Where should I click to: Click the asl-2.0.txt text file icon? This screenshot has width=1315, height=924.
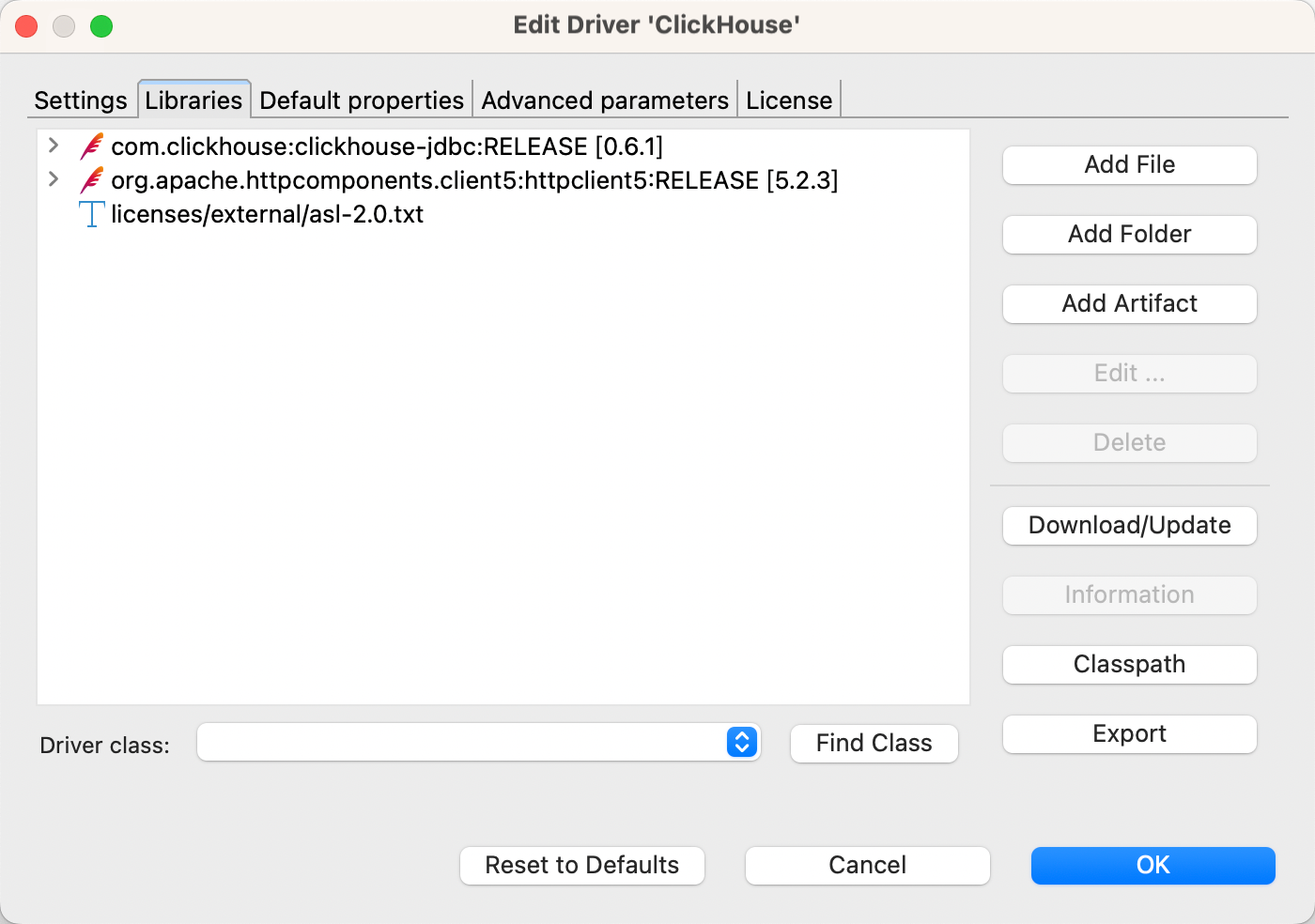[x=91, y=214]
